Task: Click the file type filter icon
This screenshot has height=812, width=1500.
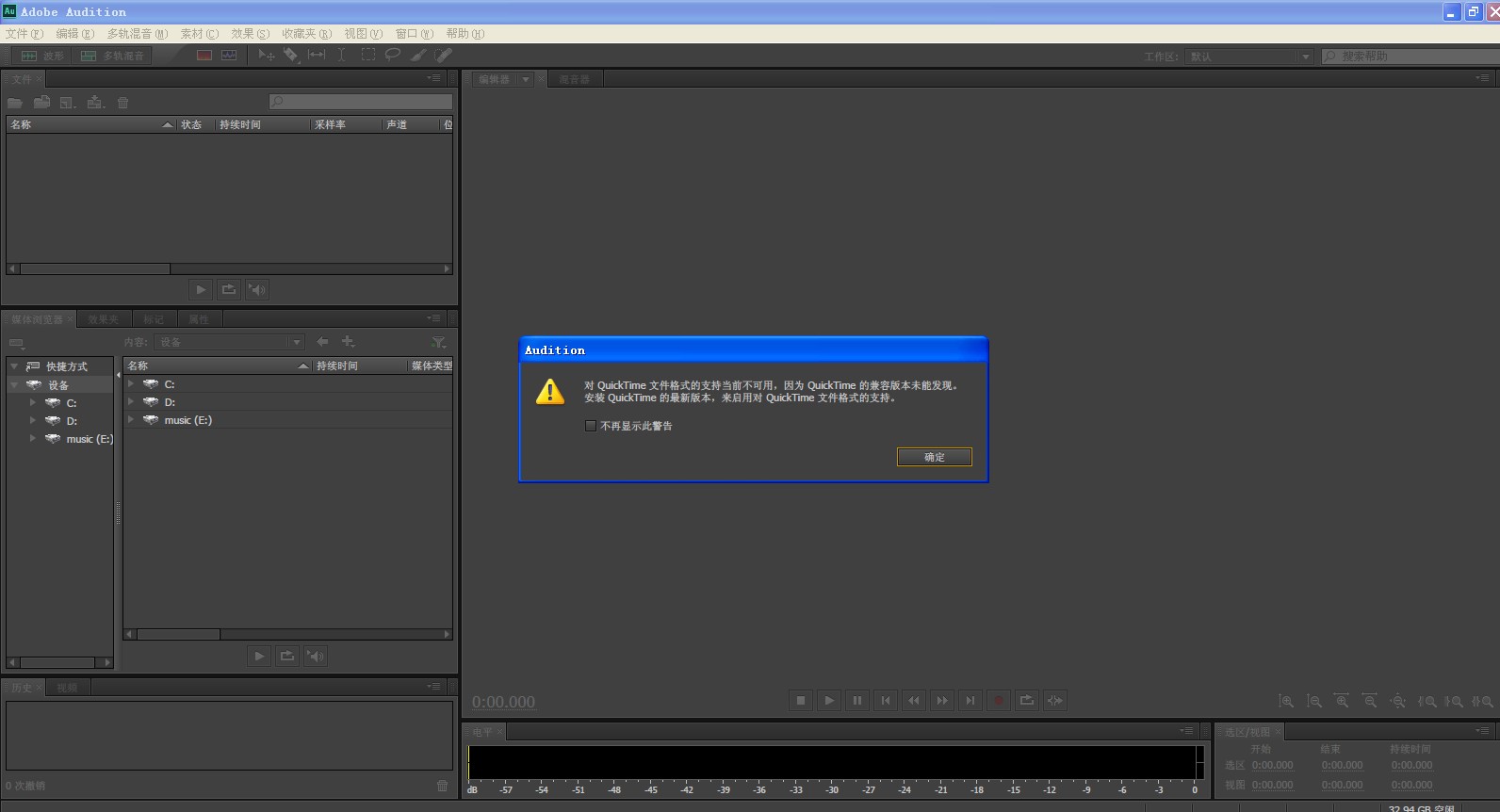Action: [438, 342]
